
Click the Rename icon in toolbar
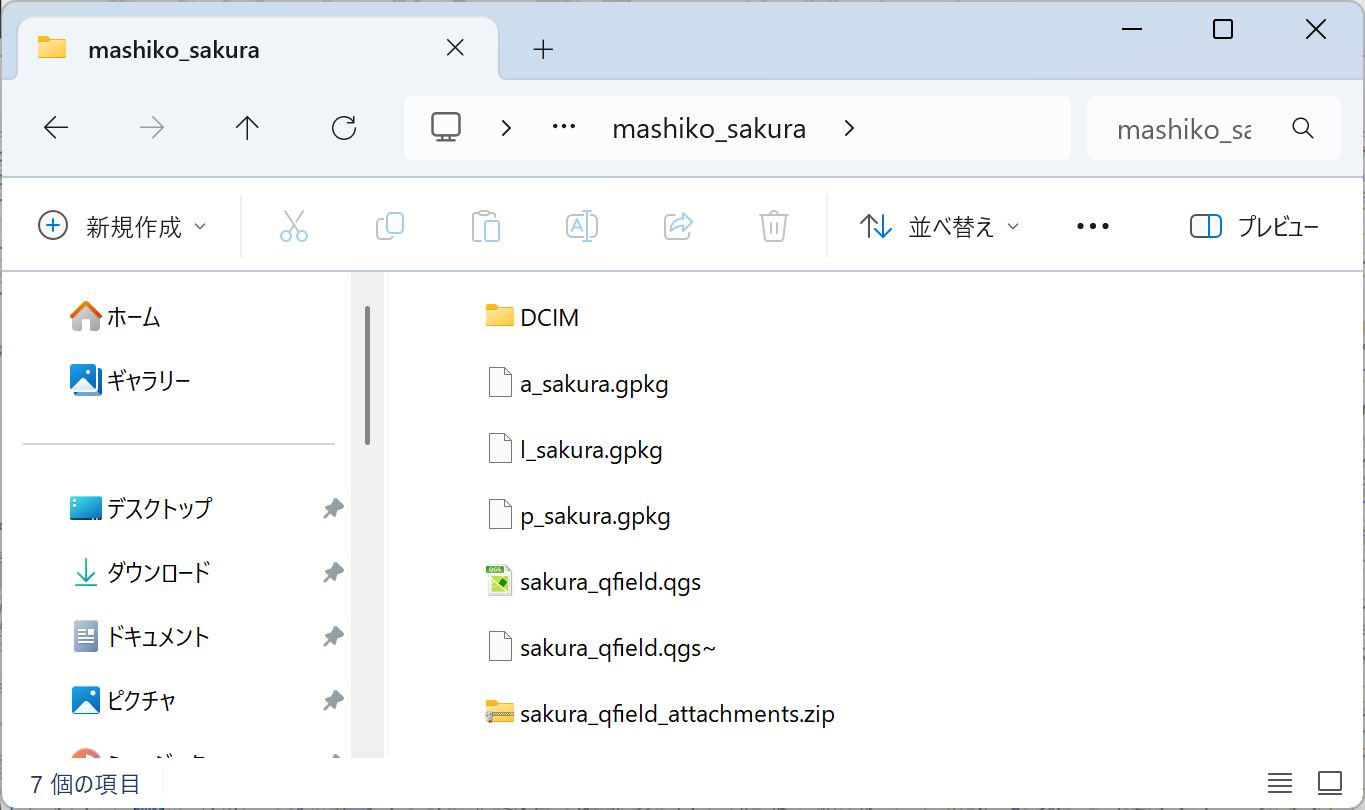(582, 226)
